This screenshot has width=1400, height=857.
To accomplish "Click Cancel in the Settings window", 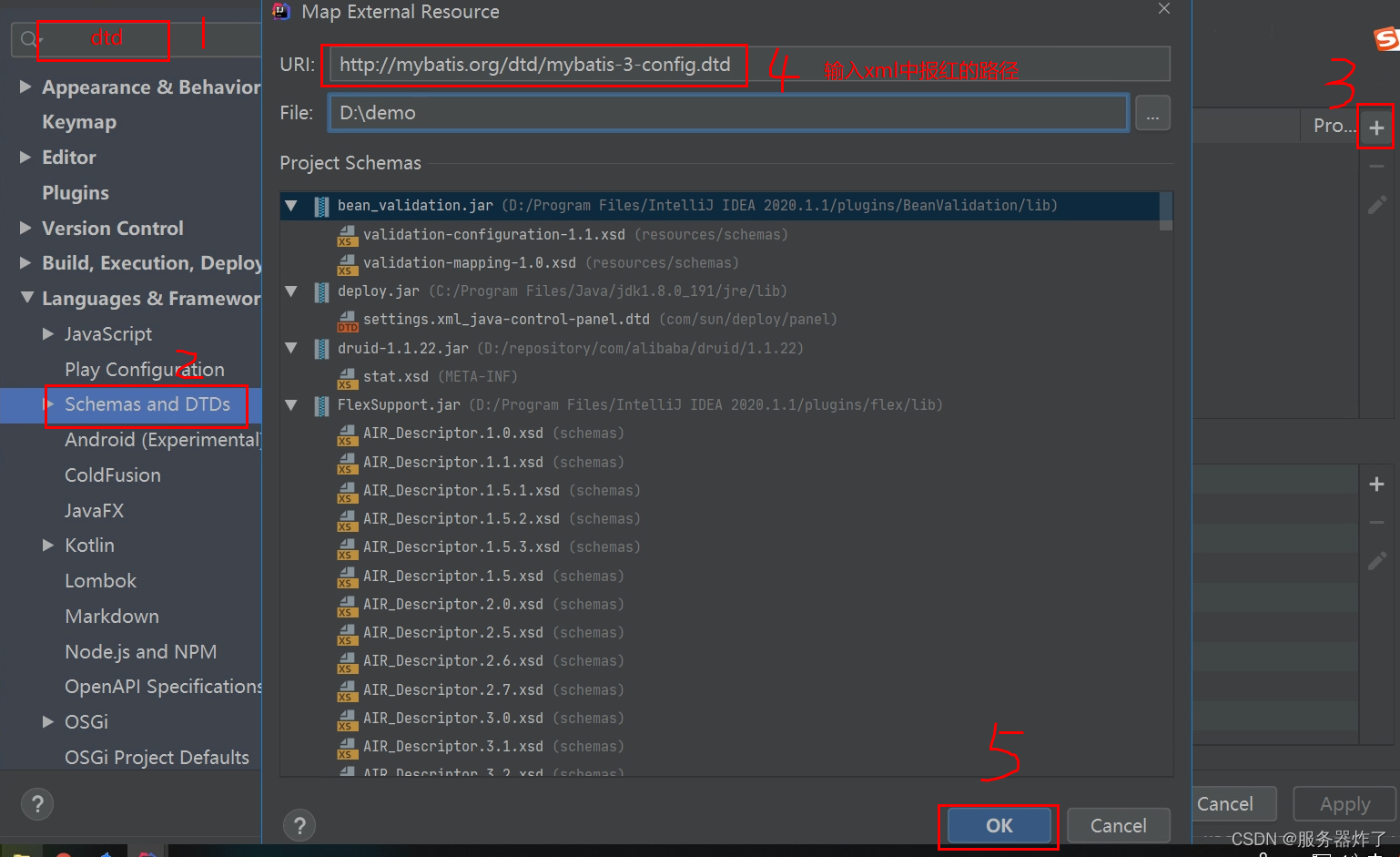I will click(x=1233, y=804).
